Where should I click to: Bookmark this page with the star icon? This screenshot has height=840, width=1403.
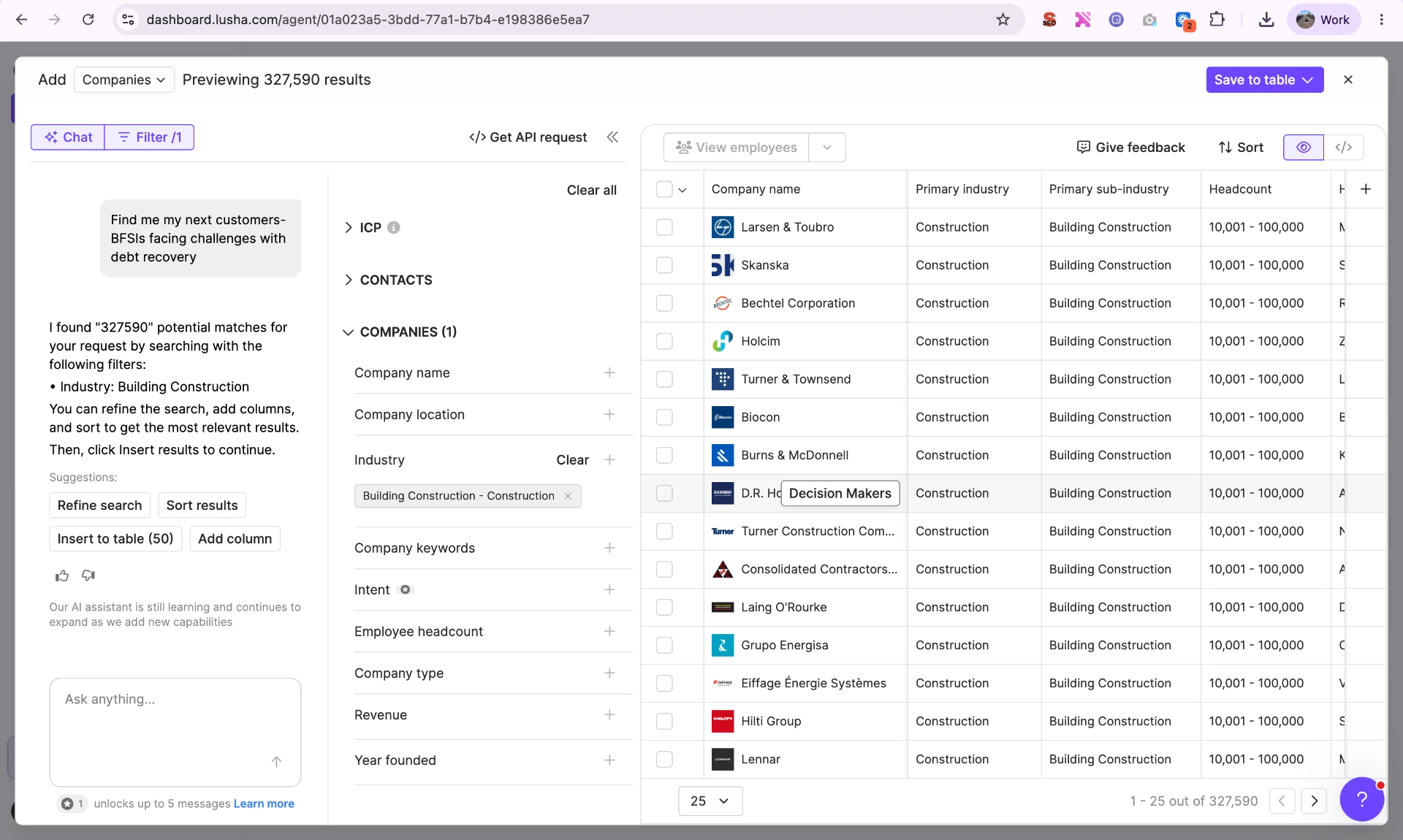click(1003, 20)
